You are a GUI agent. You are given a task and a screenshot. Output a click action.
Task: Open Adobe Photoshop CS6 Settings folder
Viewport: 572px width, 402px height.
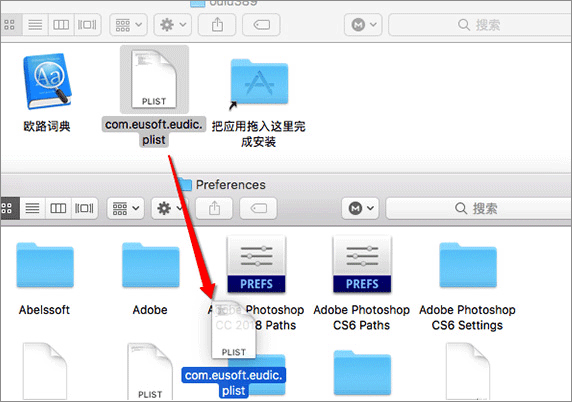click(468, 265)
